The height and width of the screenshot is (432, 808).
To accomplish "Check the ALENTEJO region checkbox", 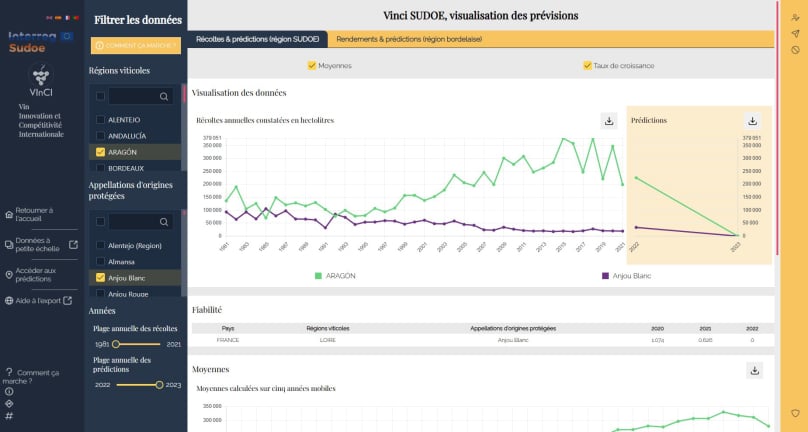I will tap(100, 119).
